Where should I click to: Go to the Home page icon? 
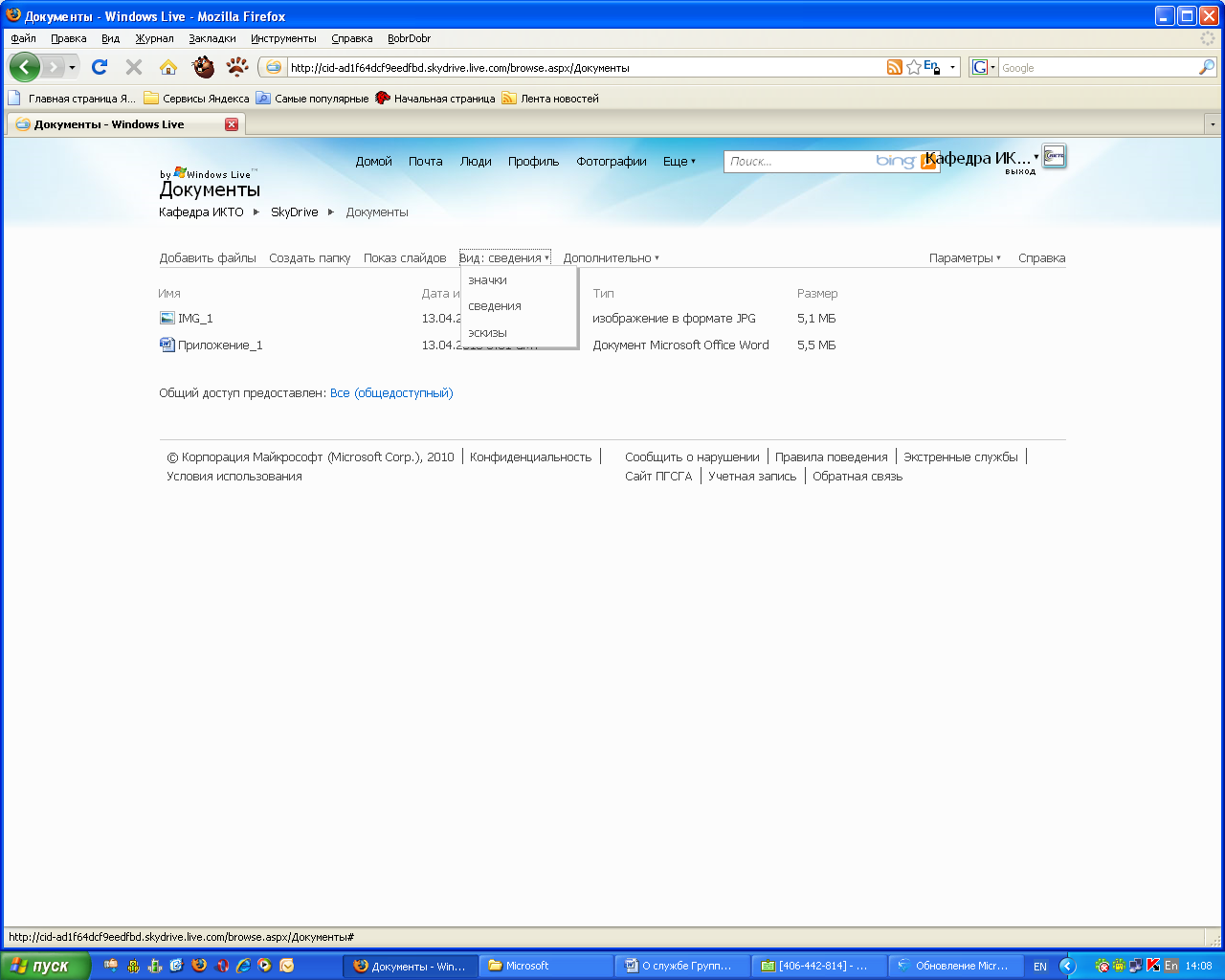pos(168,67)
